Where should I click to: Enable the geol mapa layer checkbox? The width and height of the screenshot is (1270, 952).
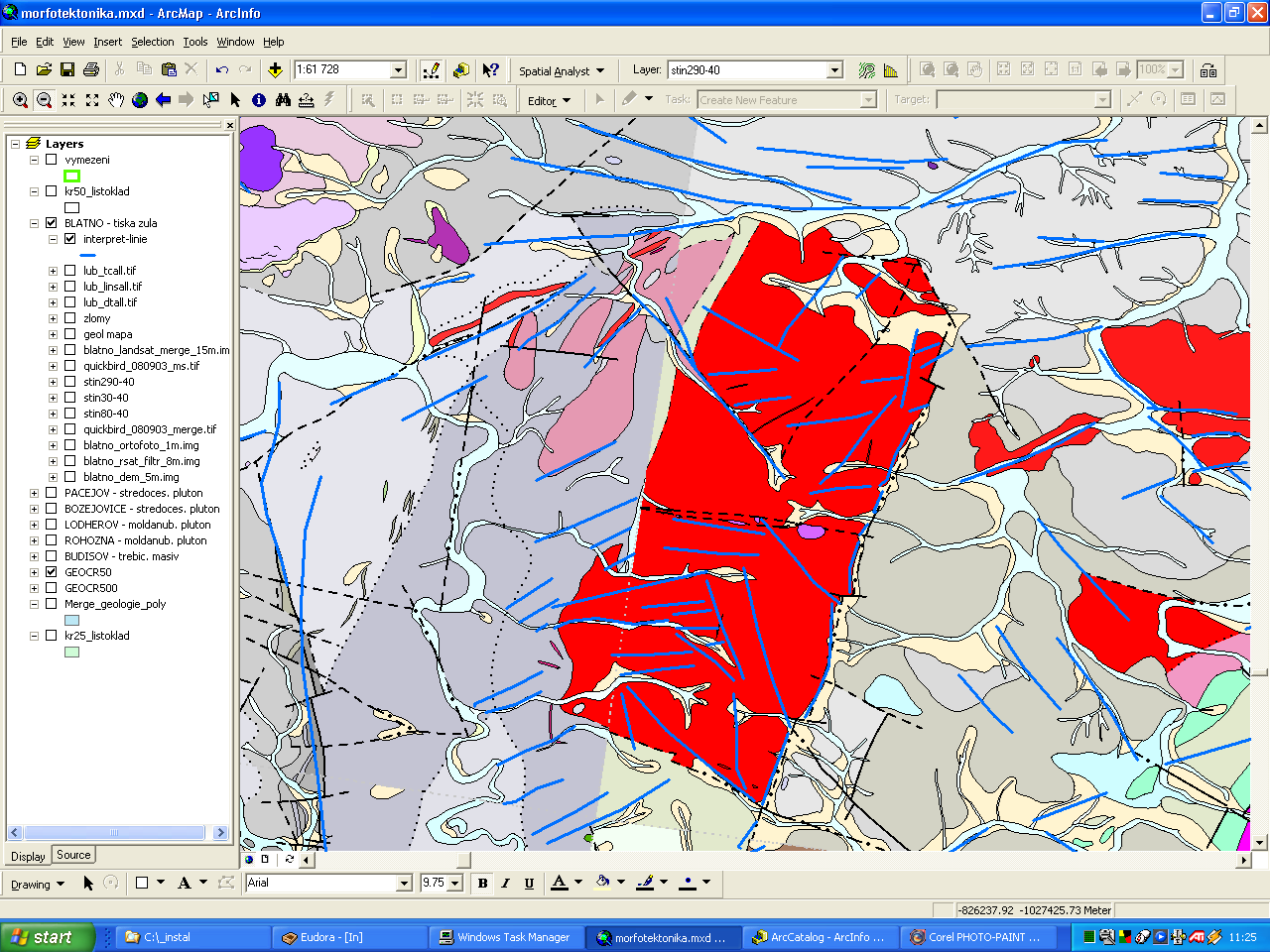69,333
